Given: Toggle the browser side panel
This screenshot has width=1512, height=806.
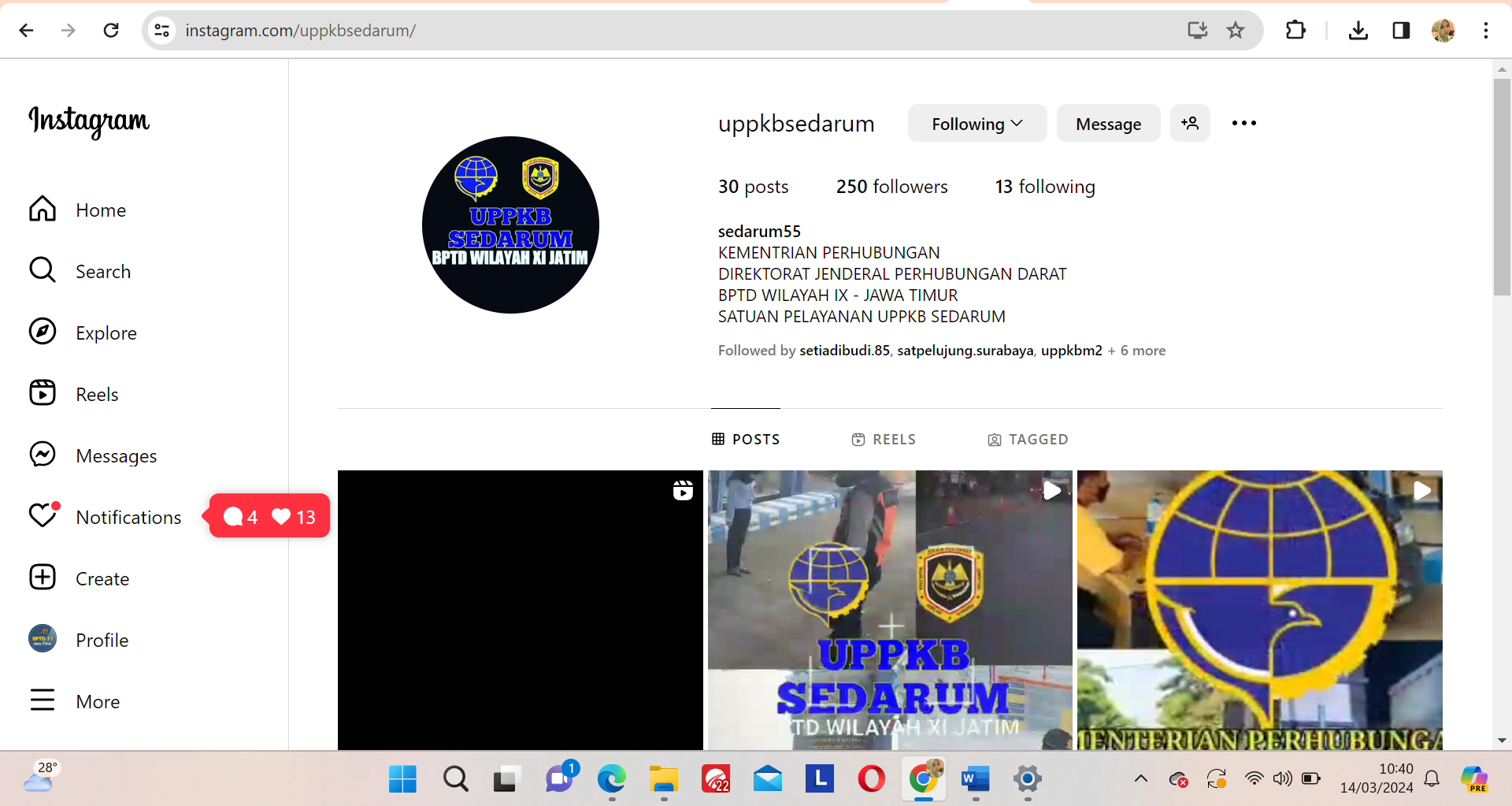Looking at the screenshot, I should tap(1400, 31).
